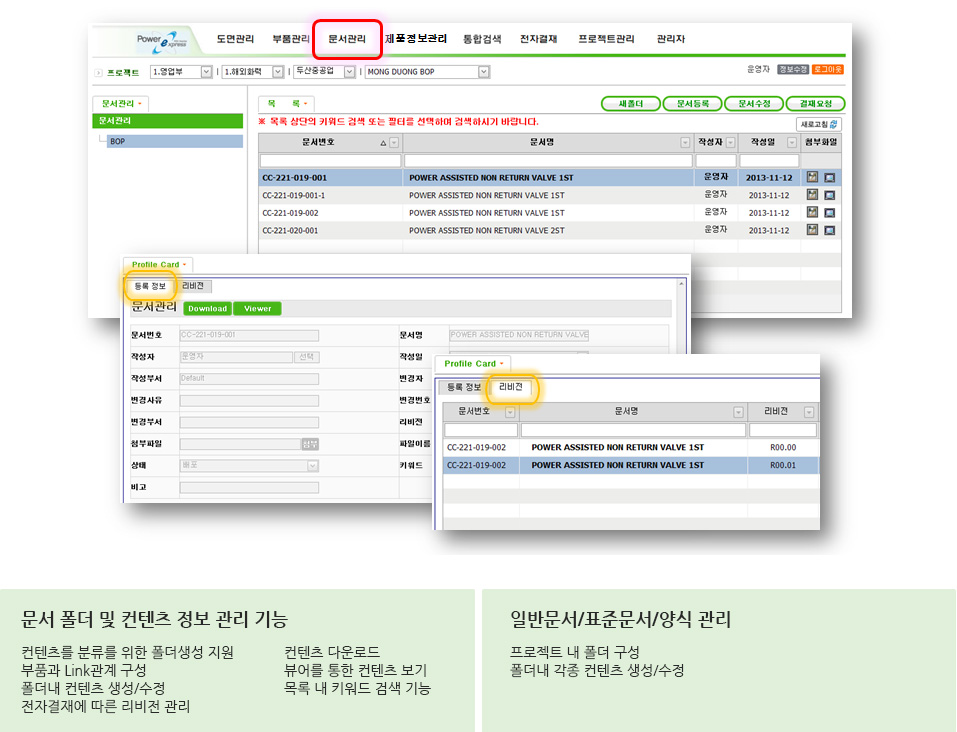Click the sort triangle in the 문서번호 column header

[x=383, y=143]
